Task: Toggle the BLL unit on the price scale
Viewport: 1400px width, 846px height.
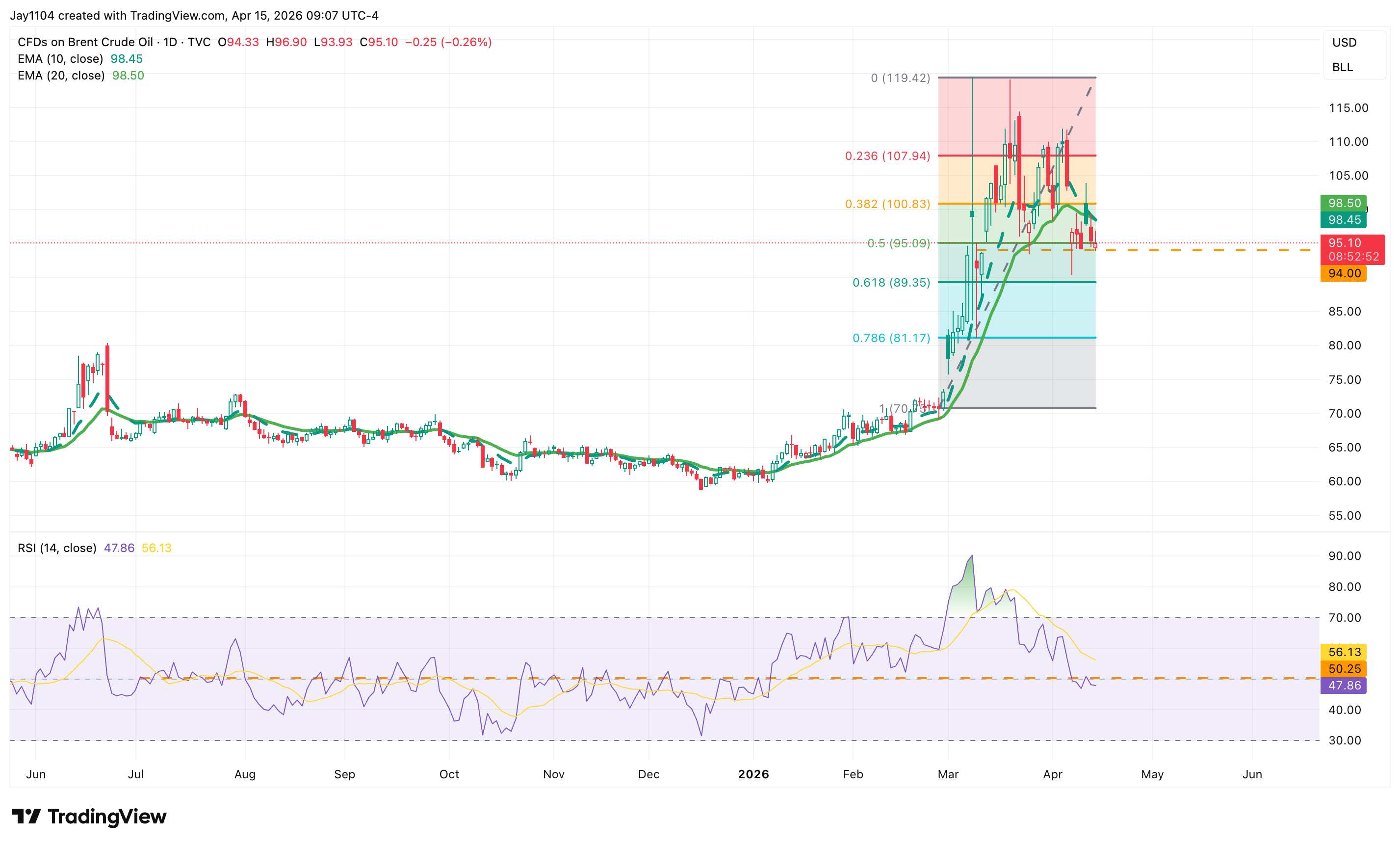Action: pos(1344,67)
